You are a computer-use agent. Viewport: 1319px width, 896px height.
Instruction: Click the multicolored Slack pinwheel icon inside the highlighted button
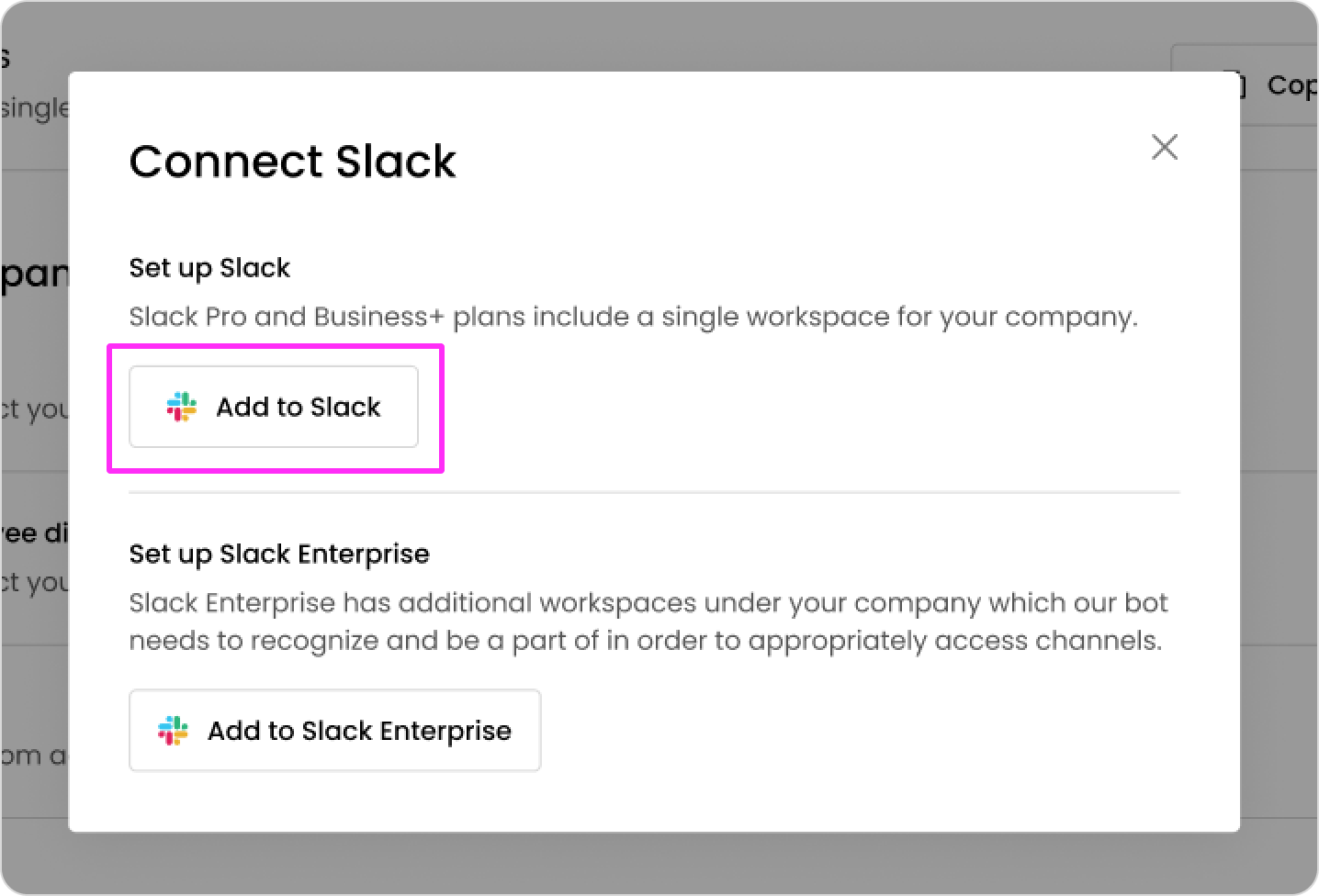tap(181, 407)
